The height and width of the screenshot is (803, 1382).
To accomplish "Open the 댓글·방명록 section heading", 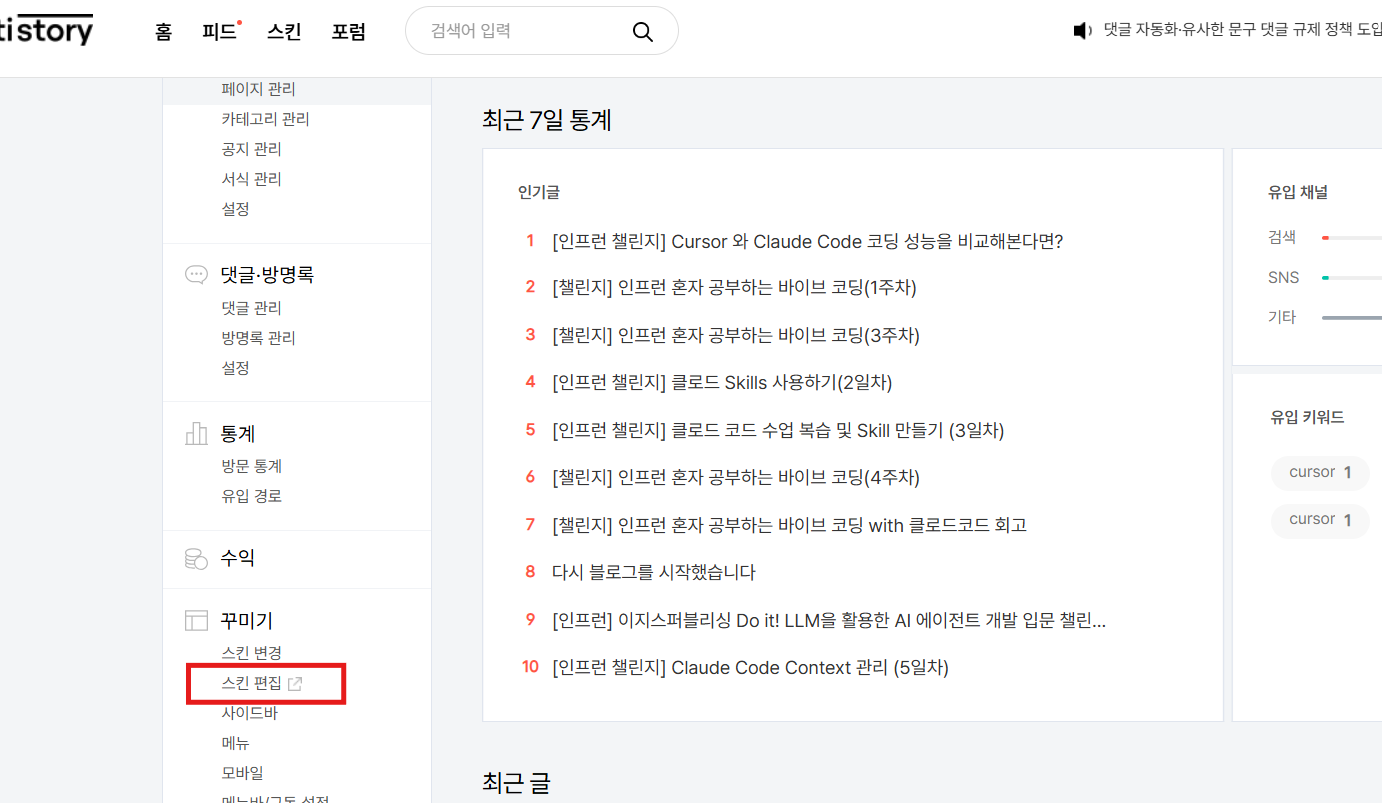I will (267, 274).
